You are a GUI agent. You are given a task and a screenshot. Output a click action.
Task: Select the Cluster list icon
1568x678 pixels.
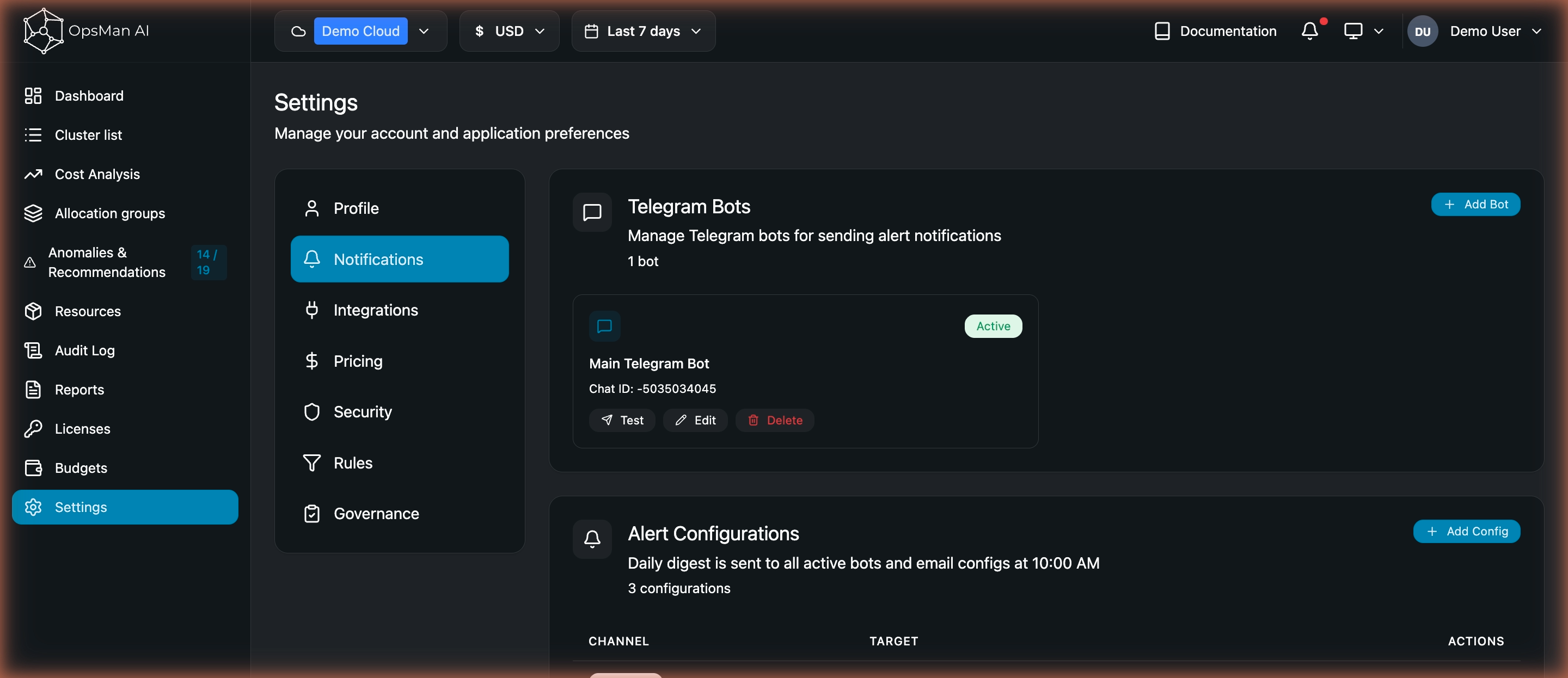(33, 134)
